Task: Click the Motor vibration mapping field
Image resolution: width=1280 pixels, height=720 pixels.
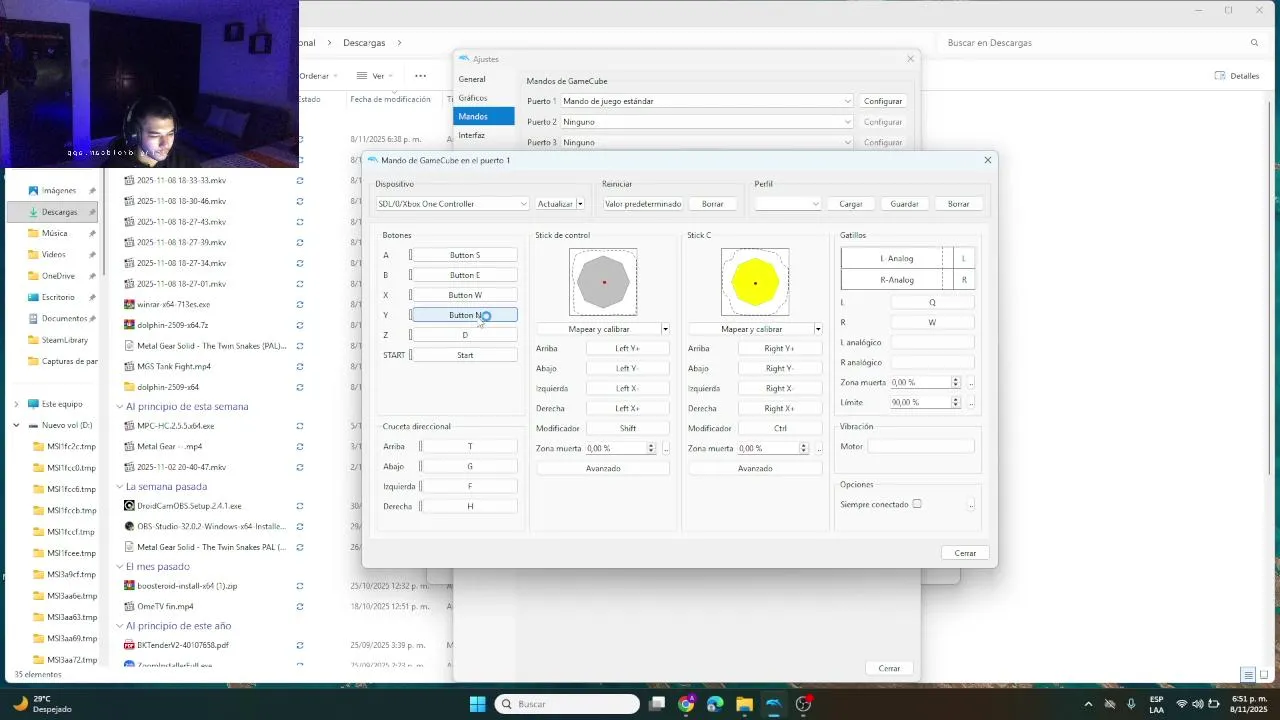Action: click(921, 447)
